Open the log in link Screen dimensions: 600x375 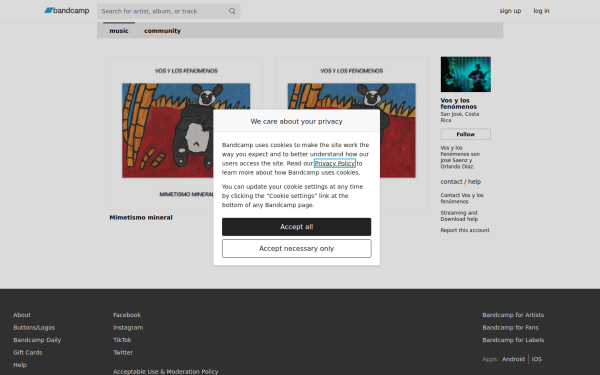(x=541, y=11)
